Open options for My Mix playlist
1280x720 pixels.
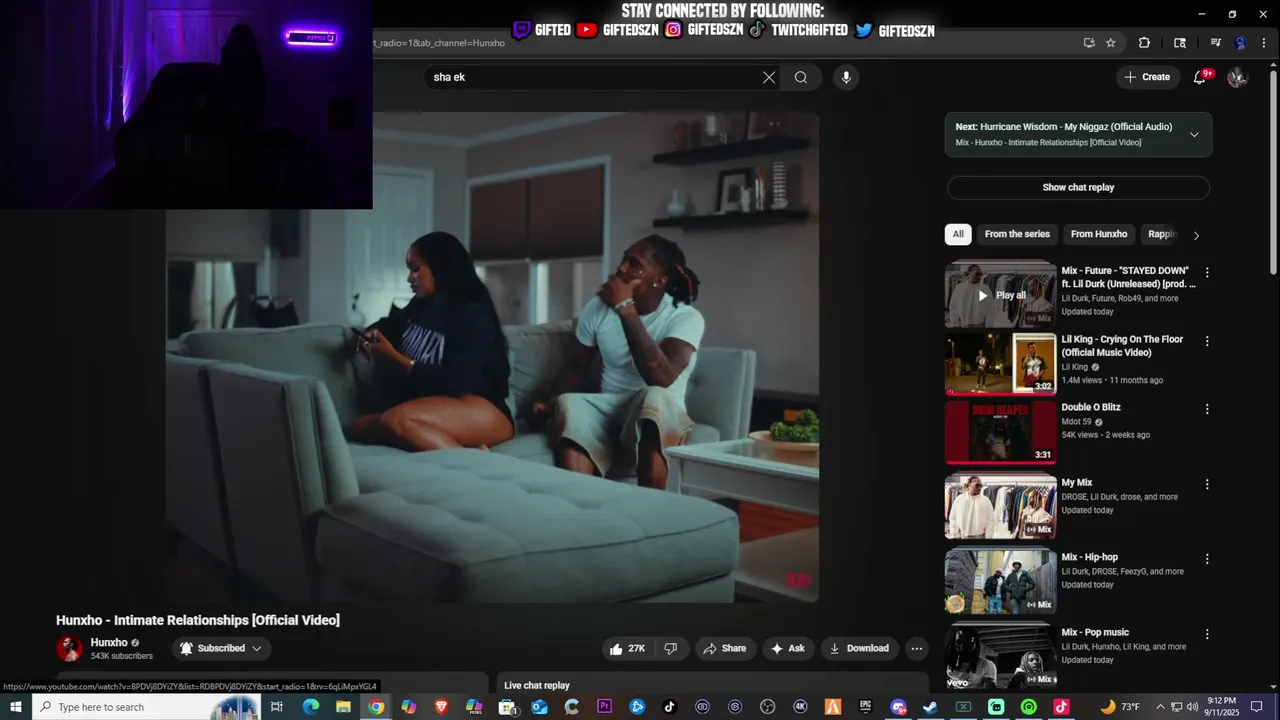(x=1207, y=484)
